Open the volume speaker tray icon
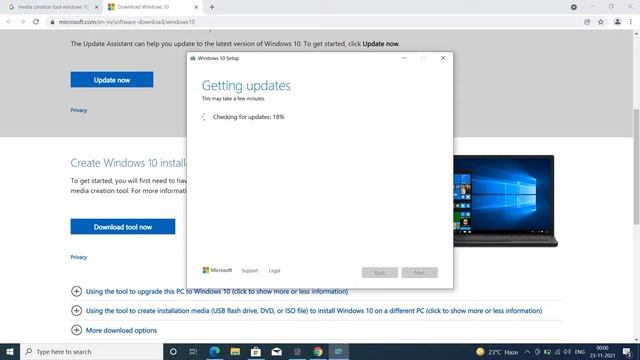Image resolution: width=640 pixels, height=360 pixels. point(567,352)
